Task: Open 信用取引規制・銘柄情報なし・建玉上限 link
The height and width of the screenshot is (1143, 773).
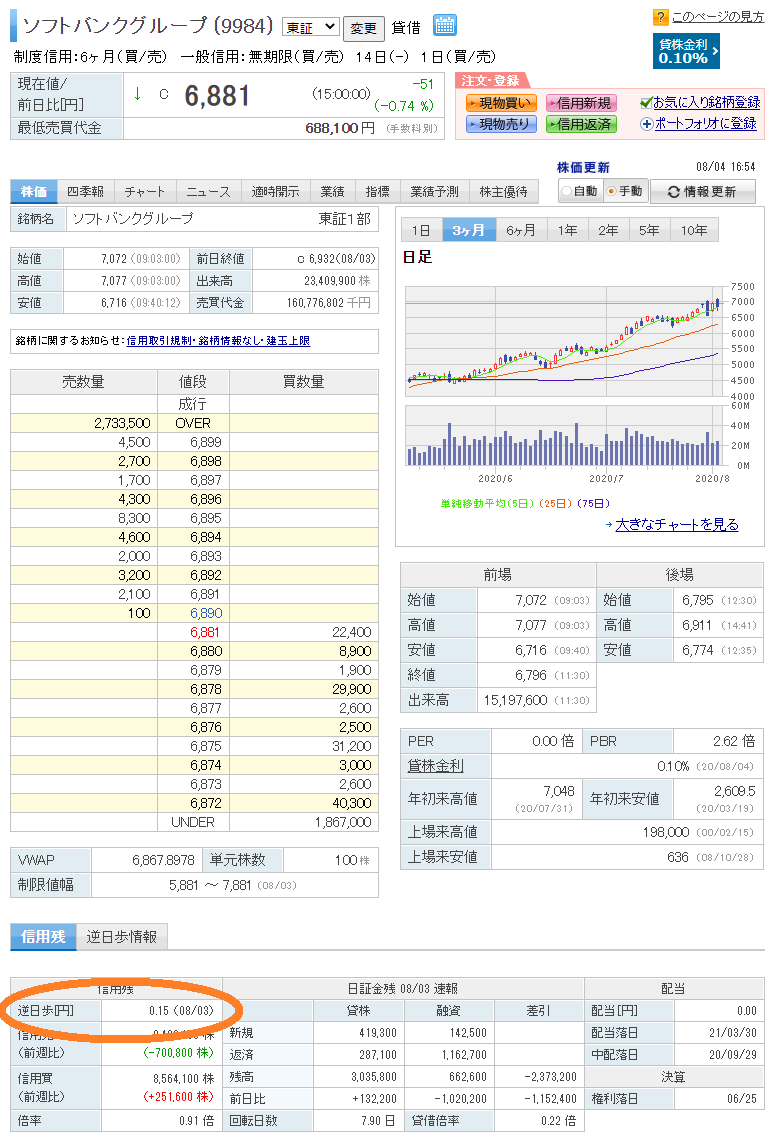Action: click(218, 341)
